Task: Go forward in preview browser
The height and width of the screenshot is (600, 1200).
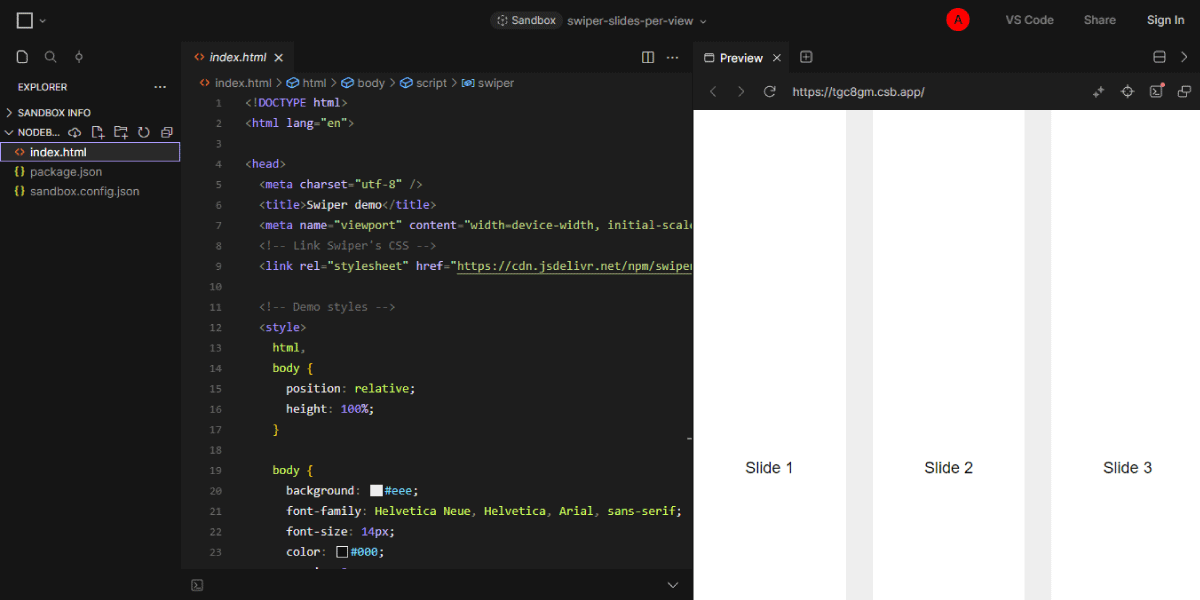Action: [741, 92]
